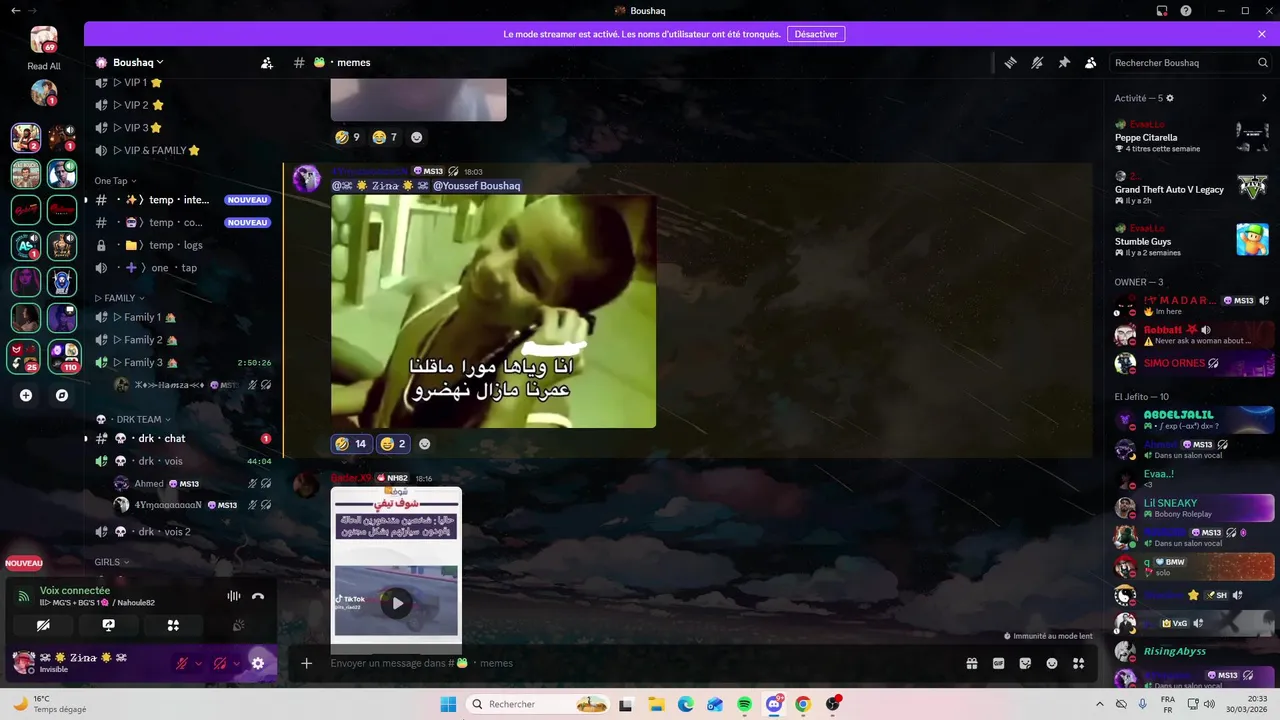The height and width of the screenshot is (720, 1280).
Task: Click member Lil SNEAKY in member list
Action: (x=1192, y=508)
